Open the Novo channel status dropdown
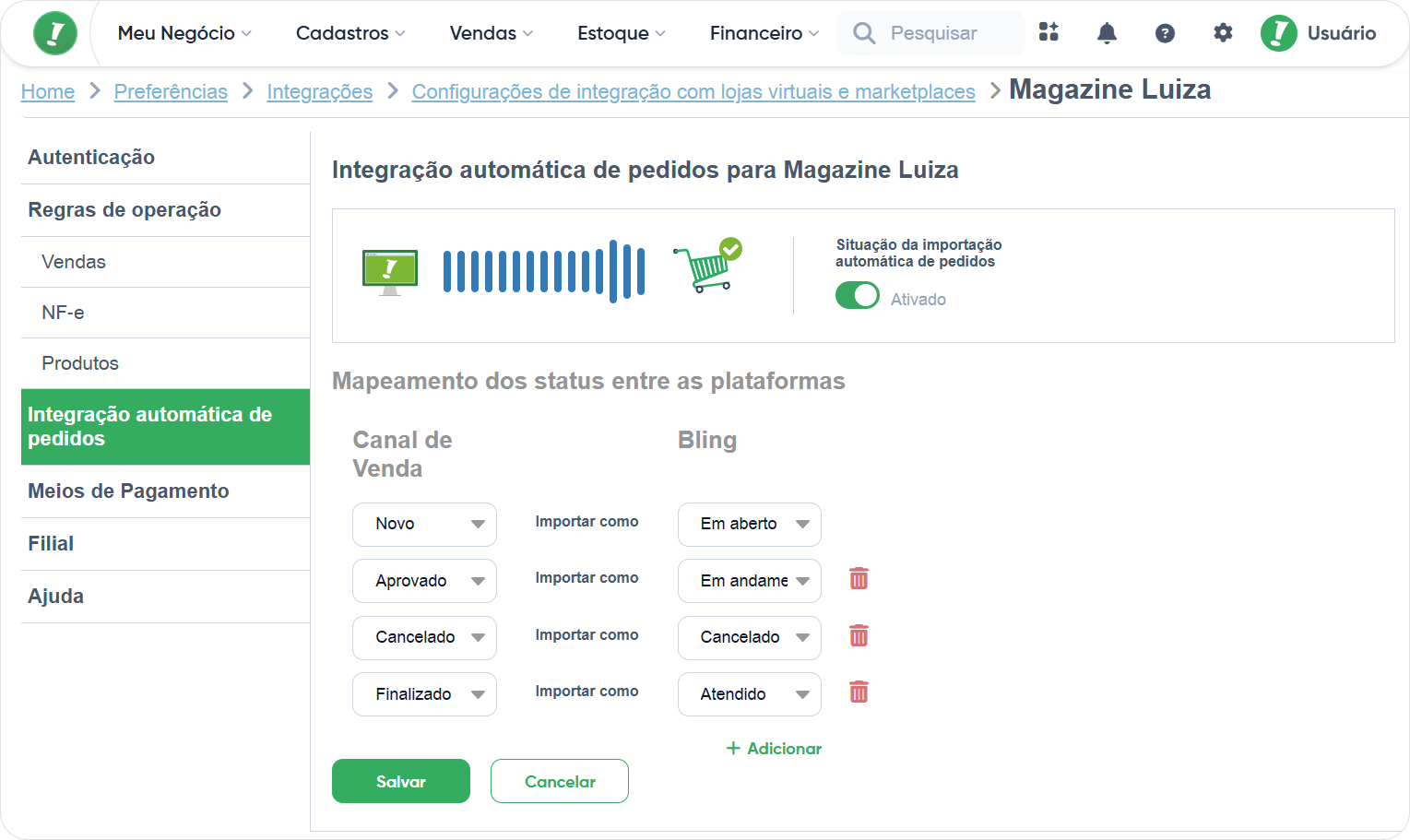Viewport: 1410px width, 840px height. [424, 525]
